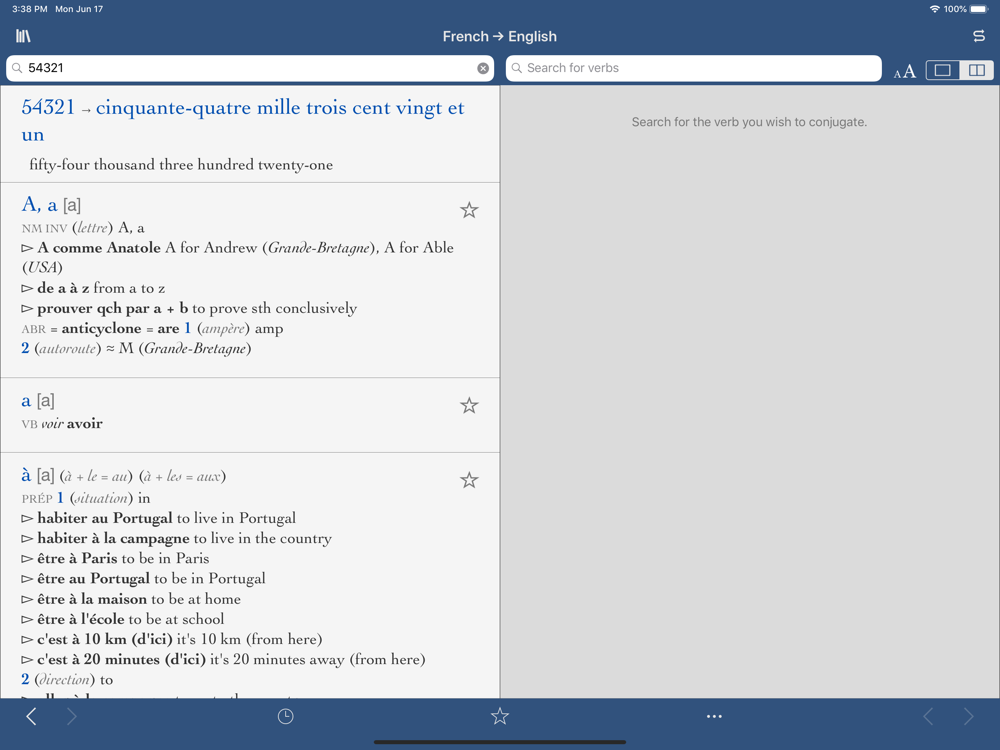Tap the 'anticyclone' abbreviation word
Image resolution: width=1000 pixels, height=750 pixels.
101,328
